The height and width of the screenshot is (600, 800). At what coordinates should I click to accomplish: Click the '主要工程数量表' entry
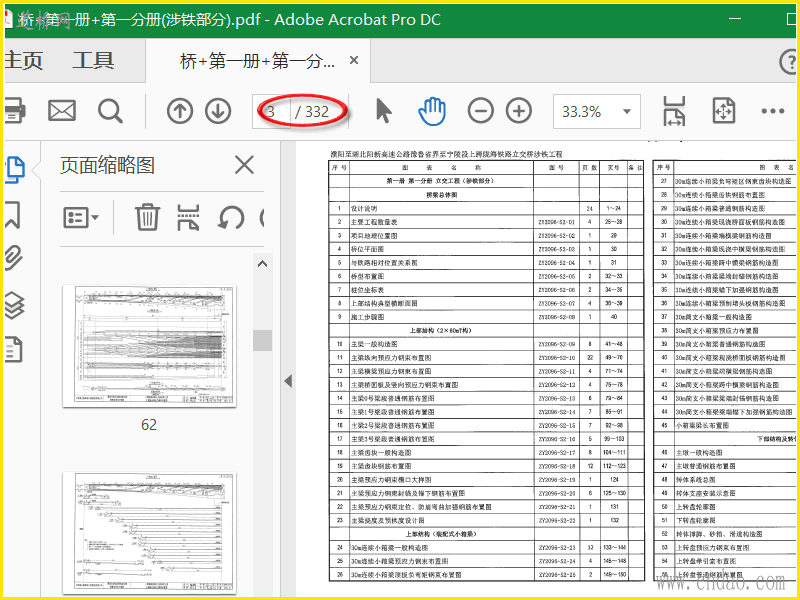[x=374, y=222]
